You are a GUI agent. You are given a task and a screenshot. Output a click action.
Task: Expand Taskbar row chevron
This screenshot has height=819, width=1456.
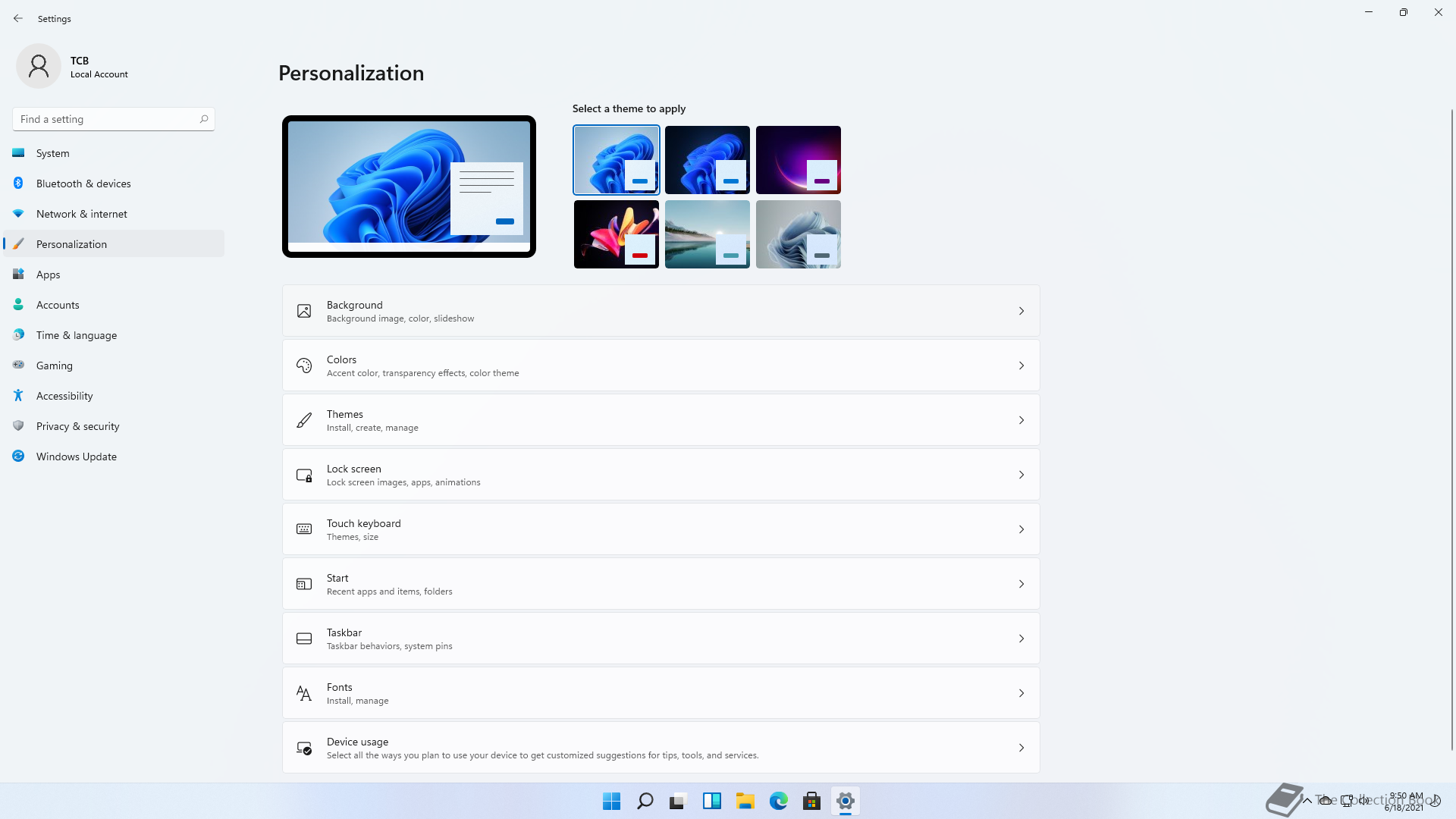(1021, 639)
